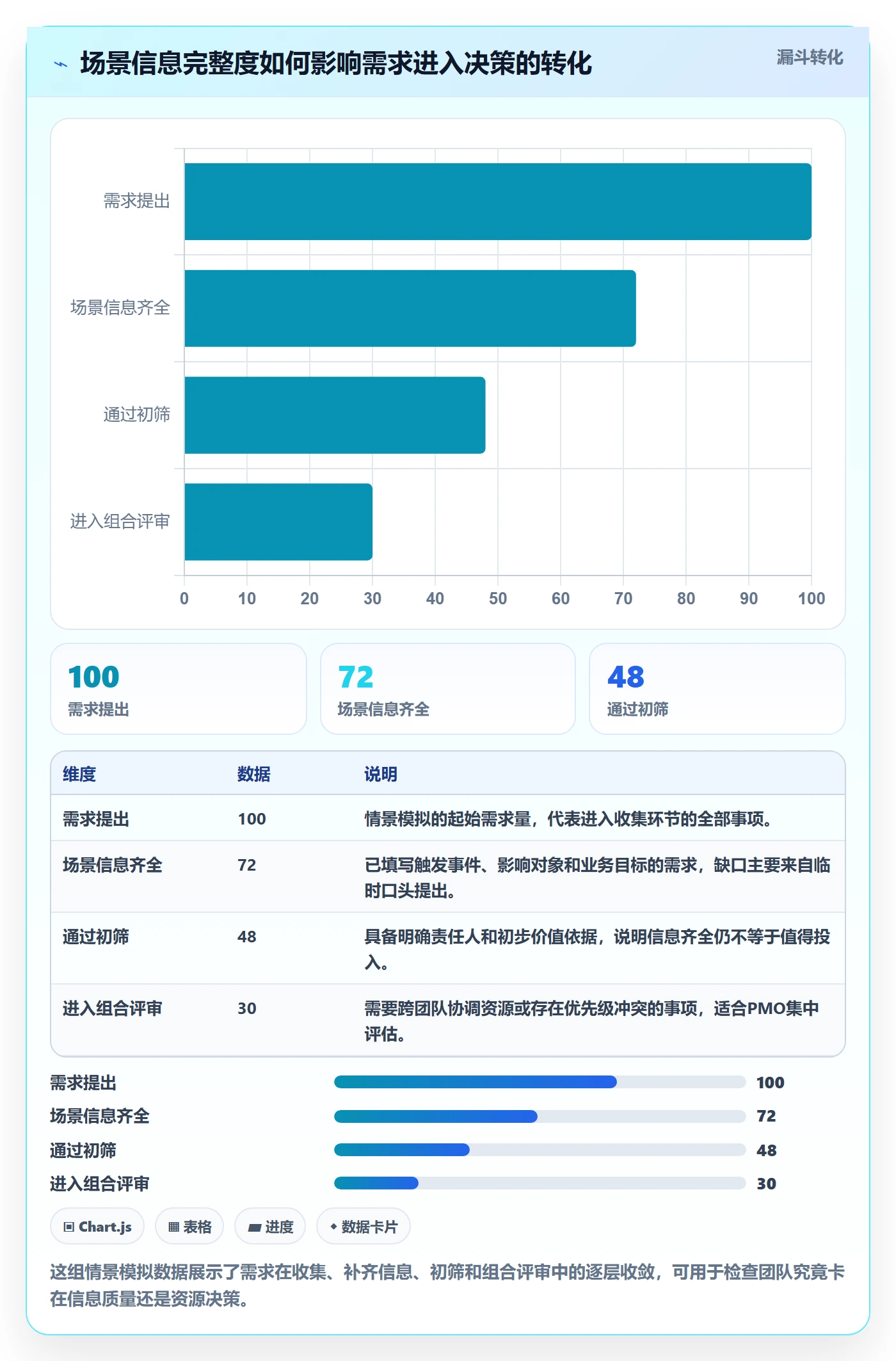Click the 场景信息齐全 table row label

113,865
